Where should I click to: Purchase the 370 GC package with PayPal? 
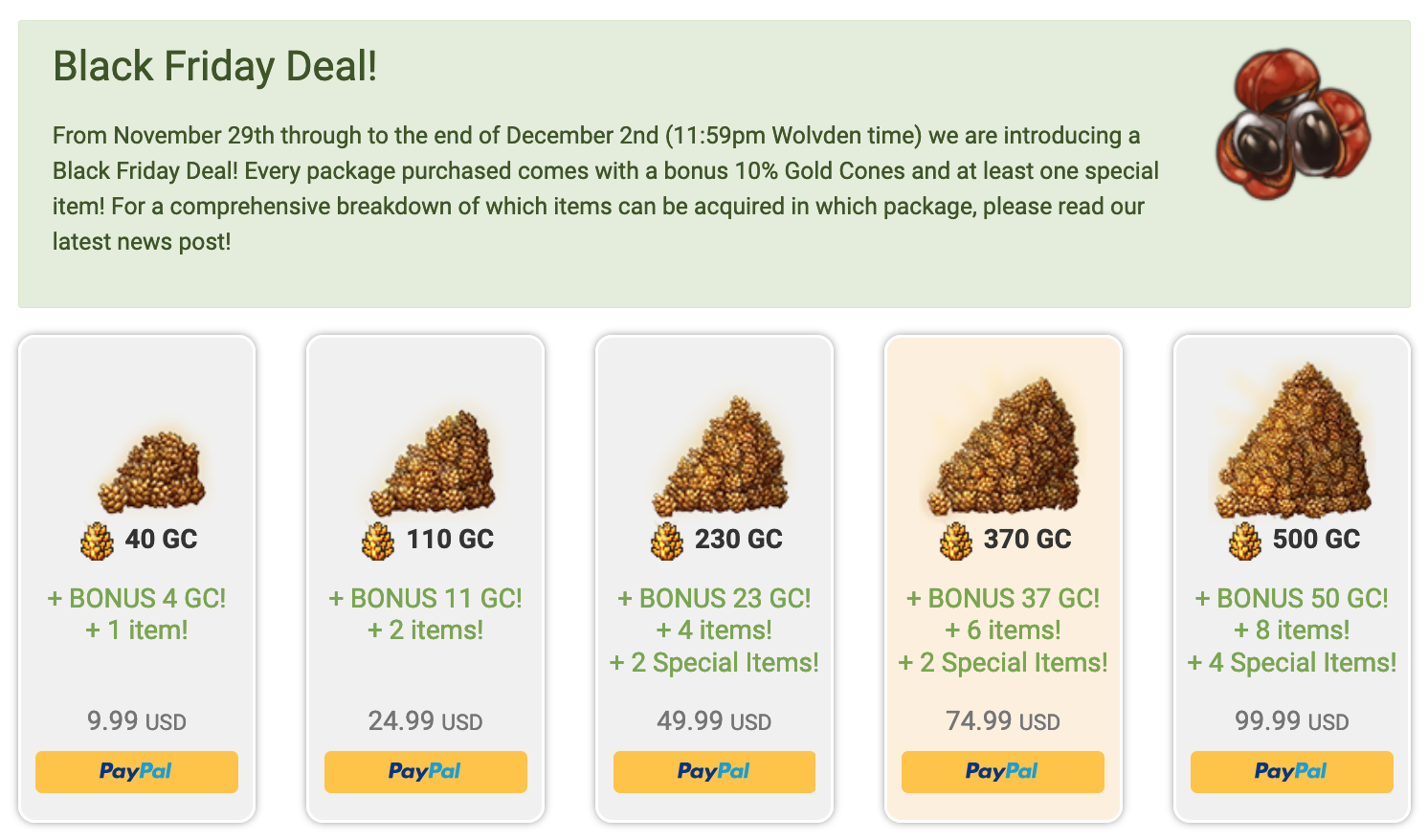[x=1002, y=772]
